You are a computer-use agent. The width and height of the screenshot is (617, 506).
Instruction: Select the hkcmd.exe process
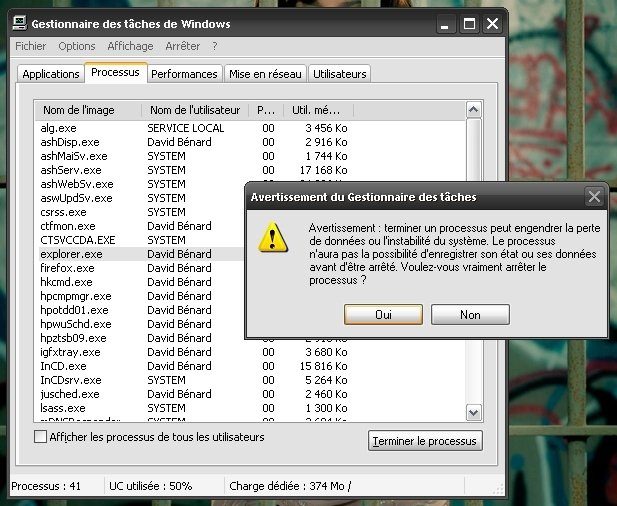coord(66,282)
